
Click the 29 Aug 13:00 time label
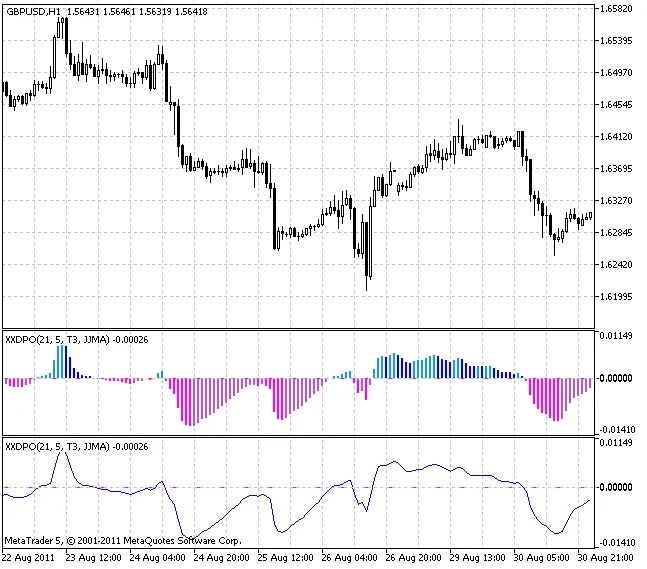479,557
